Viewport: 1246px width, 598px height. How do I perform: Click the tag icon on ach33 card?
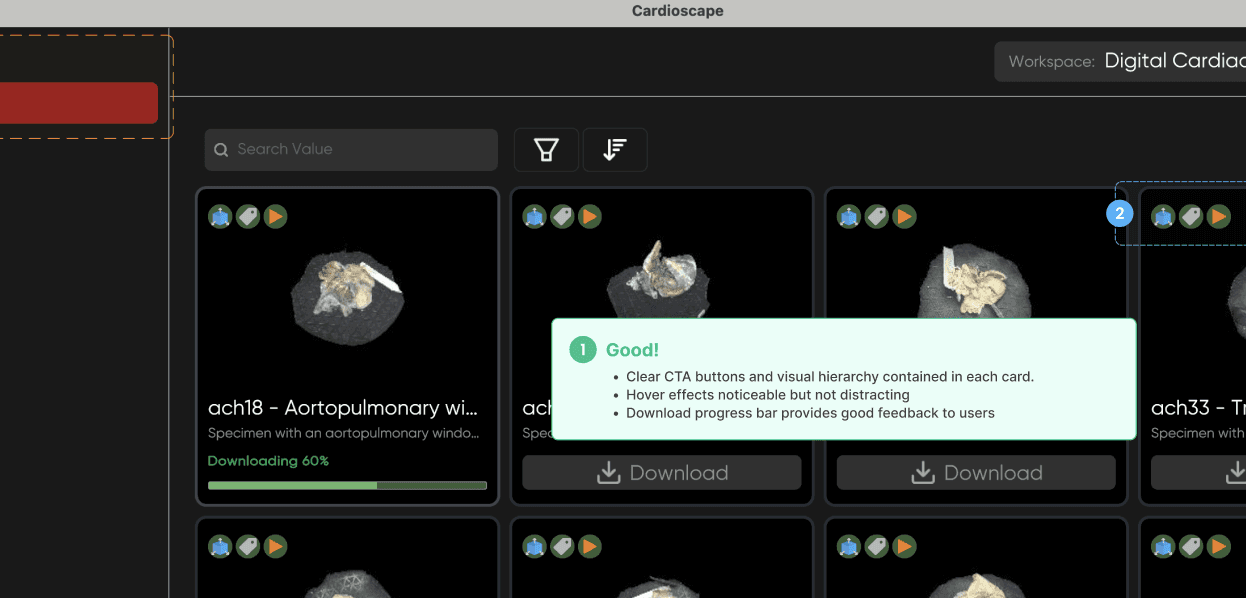[x=1191, y=216]
